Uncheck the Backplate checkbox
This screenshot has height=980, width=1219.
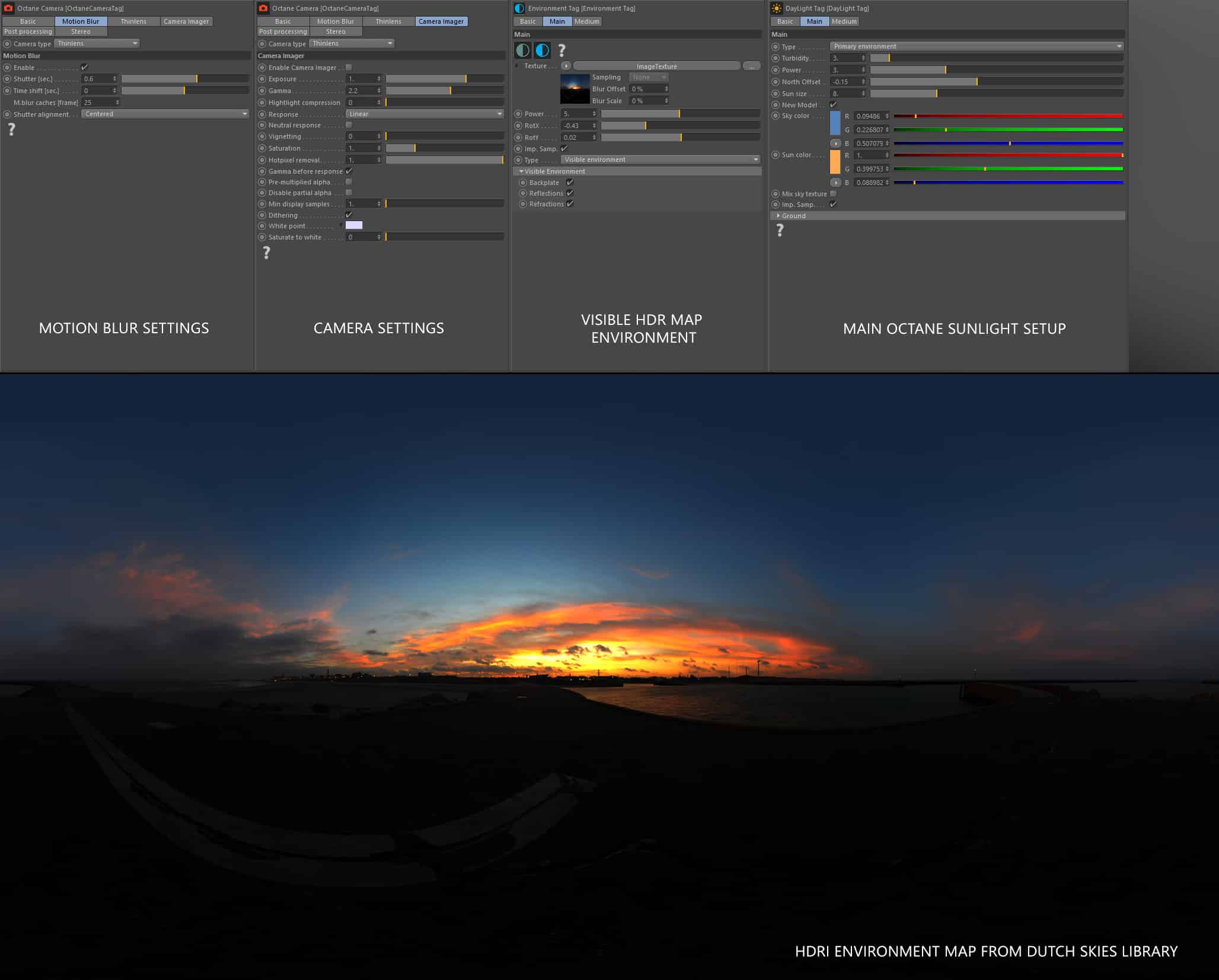pos(570,182)
